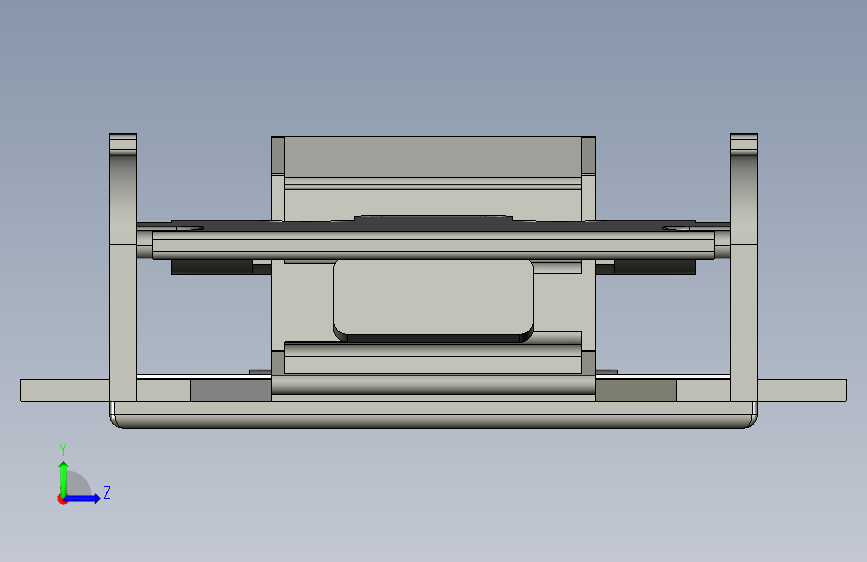
Task: Select the rounded bottom base plate
Action: (x=433, y=415)
